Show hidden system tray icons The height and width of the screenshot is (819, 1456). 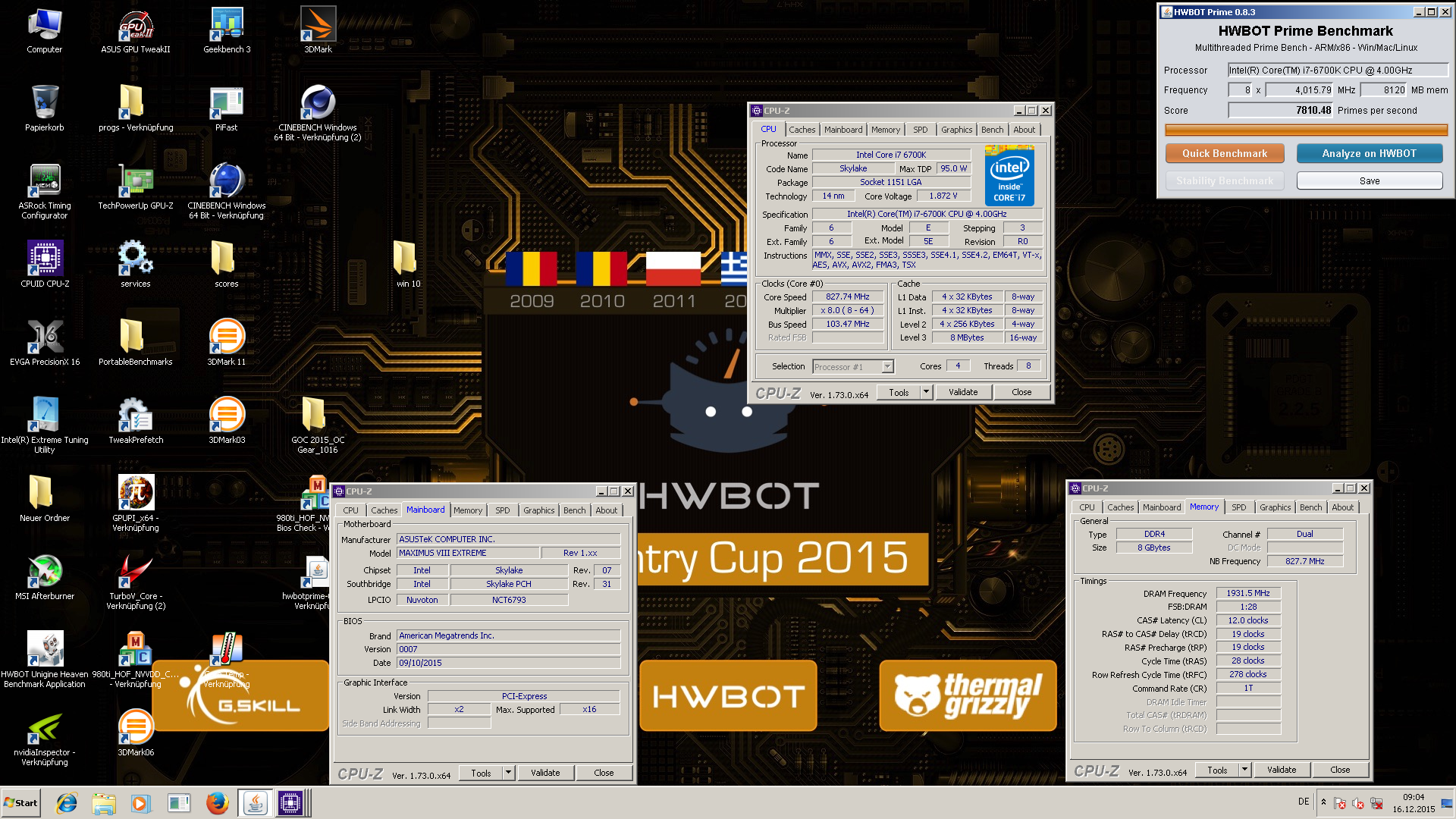coord(1323,802)
